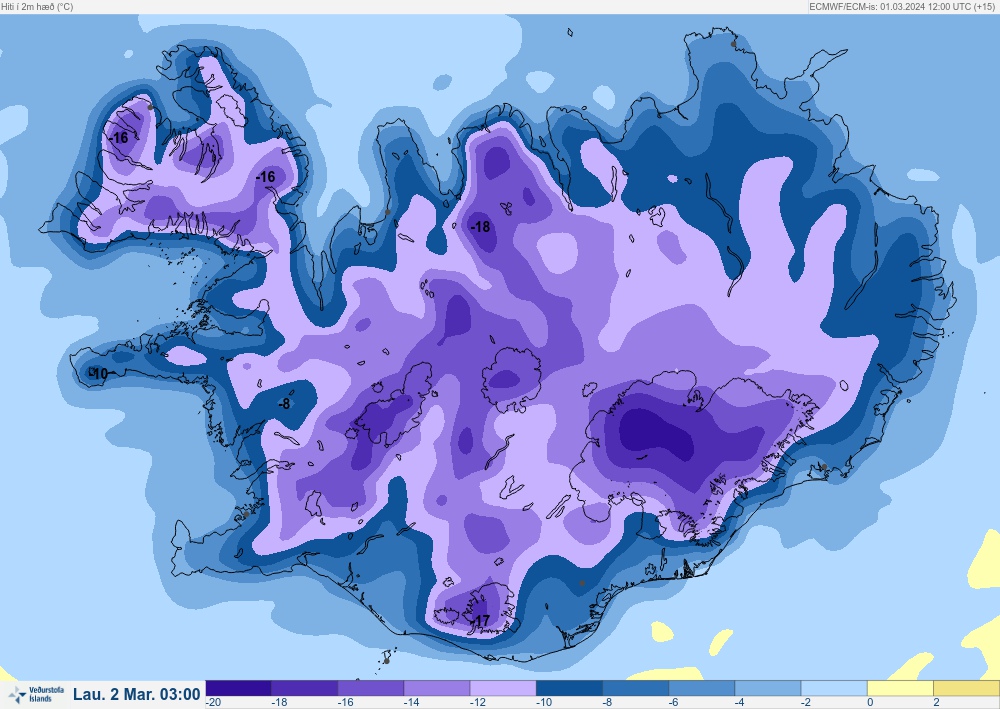The height and width of the screenshot is (709, 1000).
Task: Click the darker yellow legend swatch above 2
Action: [967, 688]
